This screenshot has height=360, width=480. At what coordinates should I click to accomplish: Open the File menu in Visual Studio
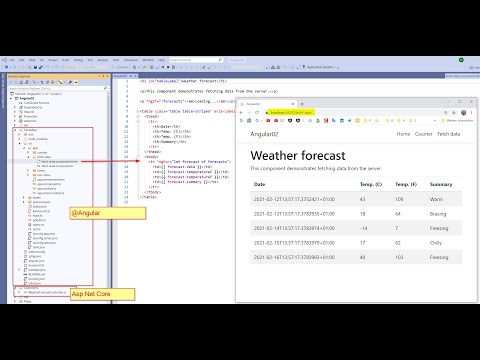click(12, 60)
